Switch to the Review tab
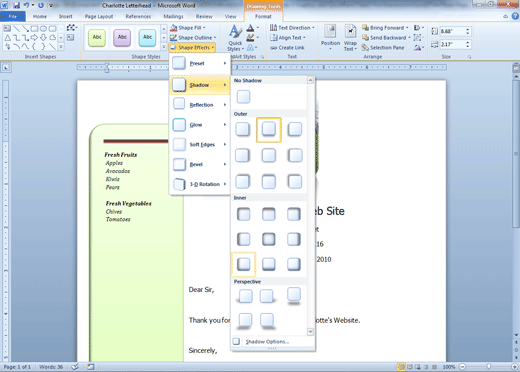Viewport: 520px width, 372px height. (204, 16)
